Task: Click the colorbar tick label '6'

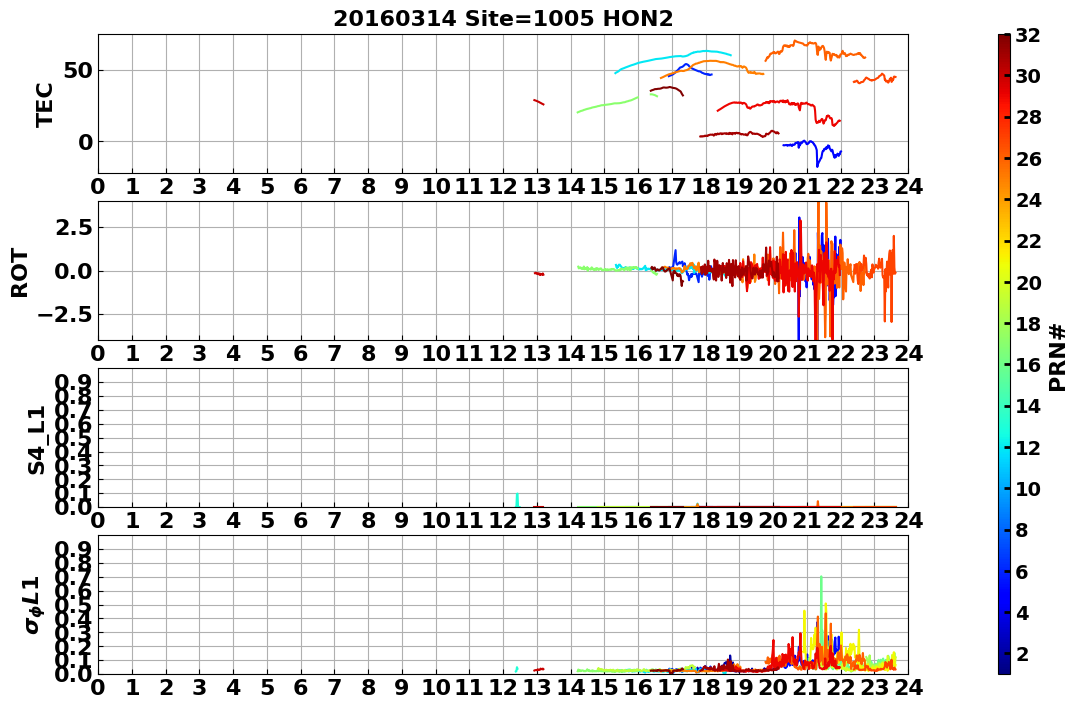Action: pyautogui.click(x=1023, y=571)
